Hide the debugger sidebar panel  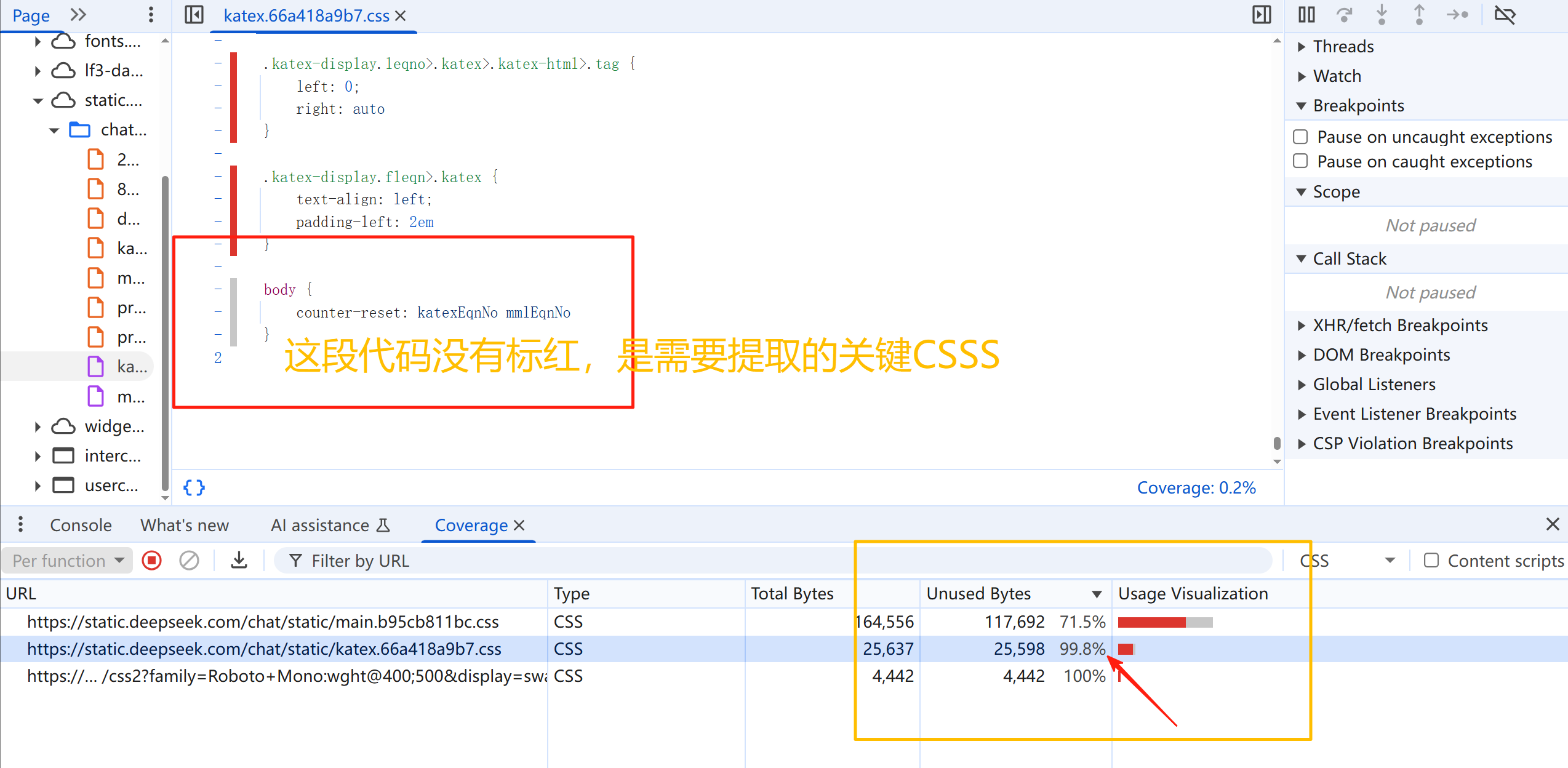click(x=1262, y=15)
